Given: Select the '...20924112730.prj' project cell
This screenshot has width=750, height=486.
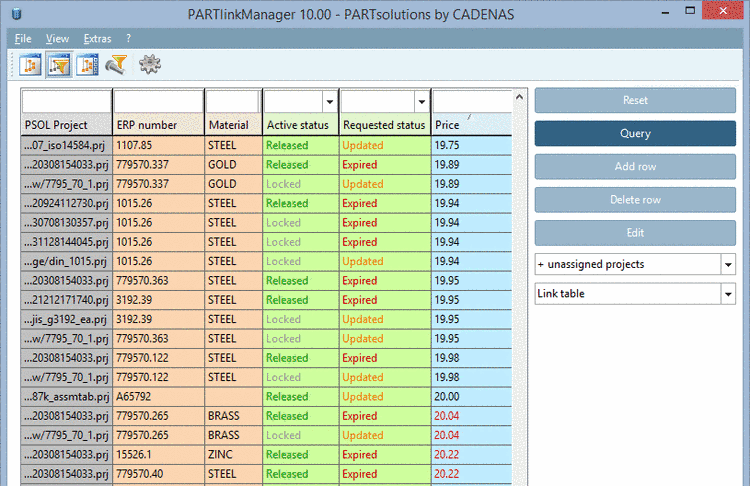Looking at the screenshot, I should 66,203.
